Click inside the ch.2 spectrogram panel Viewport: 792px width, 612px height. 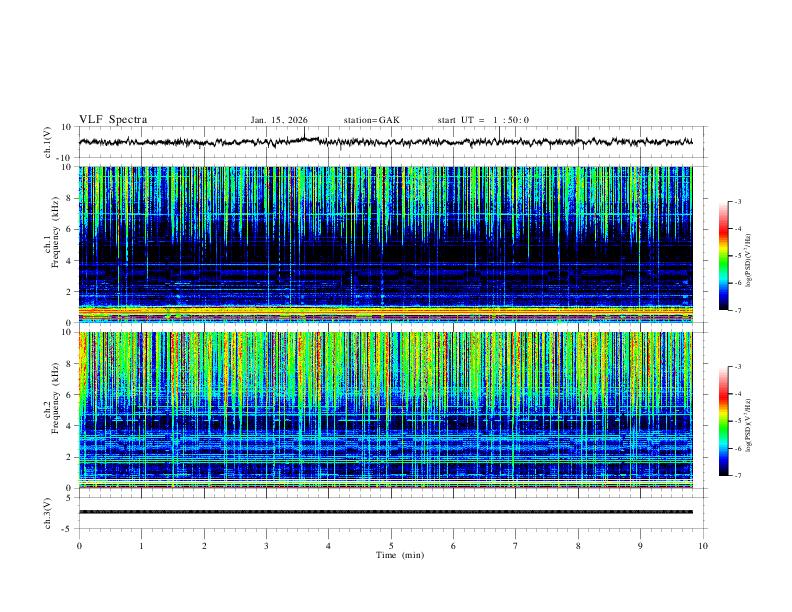click(385, 410)
